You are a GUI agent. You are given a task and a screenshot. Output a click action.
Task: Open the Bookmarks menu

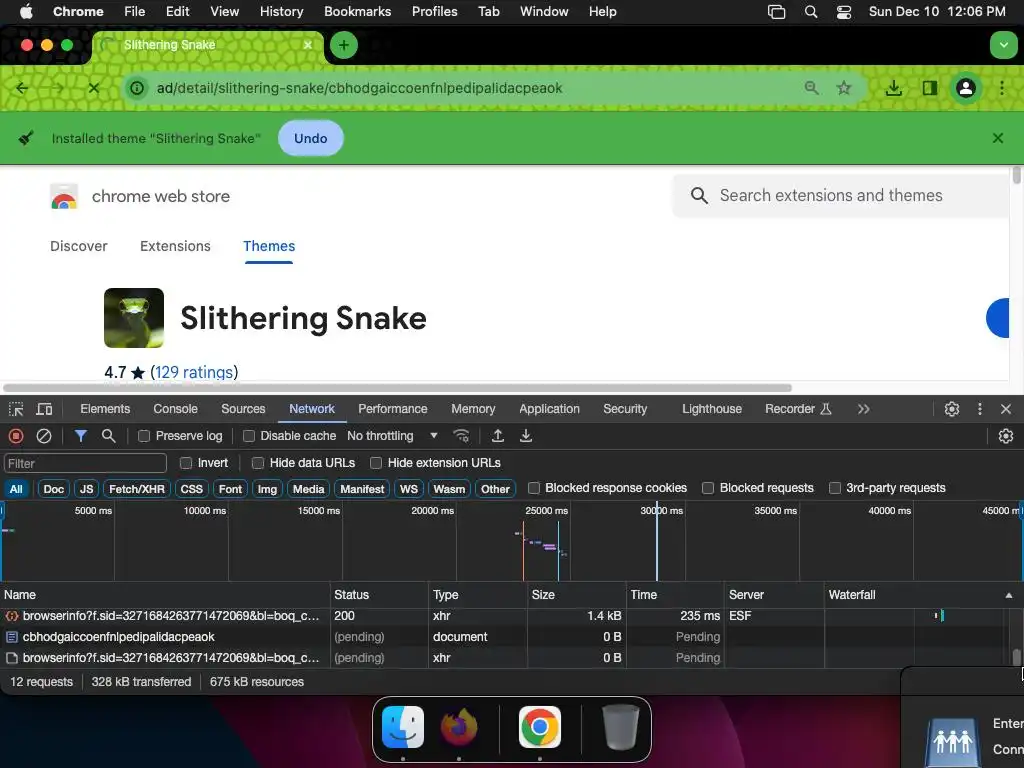point(357,12)
